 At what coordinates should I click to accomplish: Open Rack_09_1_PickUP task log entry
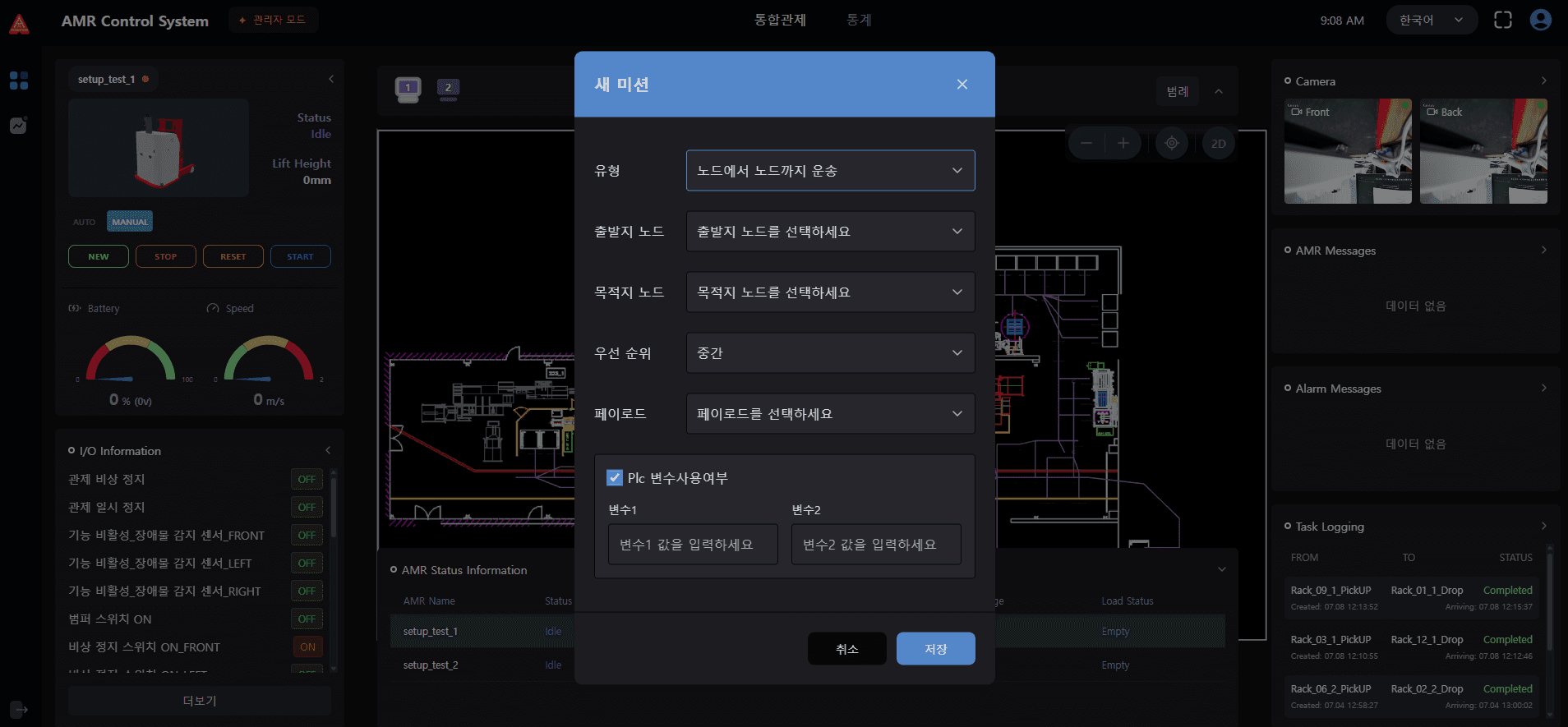[1411, 598]
